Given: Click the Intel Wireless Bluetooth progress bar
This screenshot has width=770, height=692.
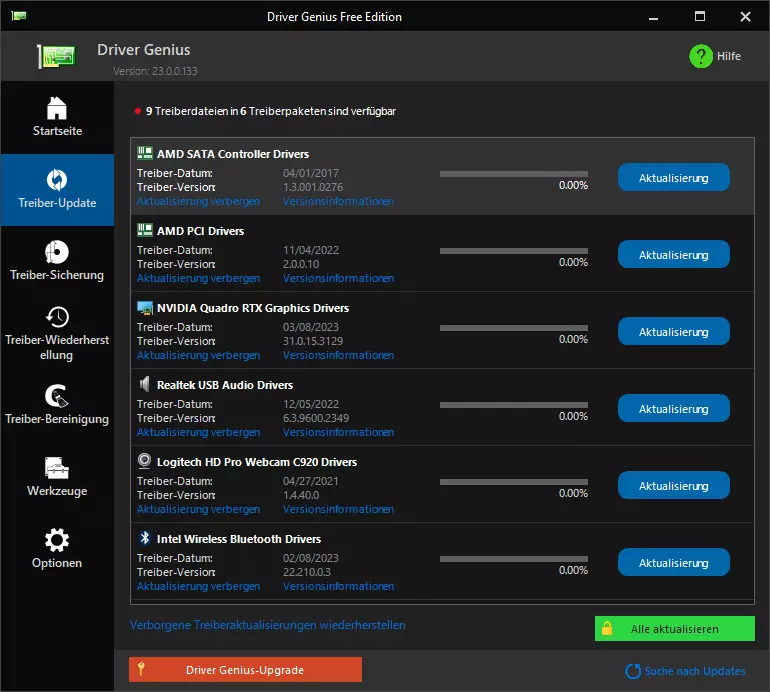Looking at the screenshot, I should pyautogui.click(x=514, y=559).
